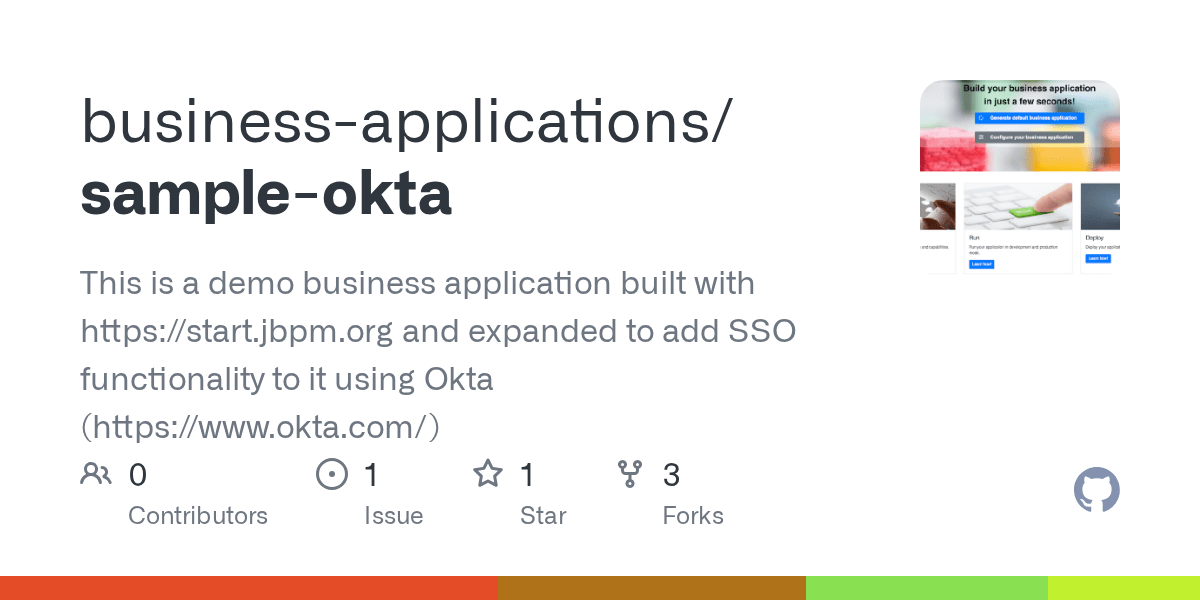The width and height of the screenshot is (1200, 600).
Task: Click the GitHub octocat logo
Action: [1097, 491]
